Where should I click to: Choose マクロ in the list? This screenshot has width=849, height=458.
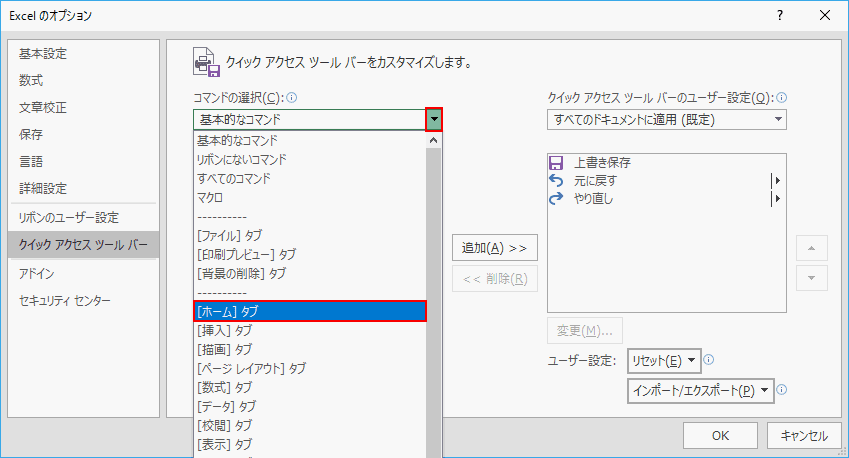tap(310, 198)
